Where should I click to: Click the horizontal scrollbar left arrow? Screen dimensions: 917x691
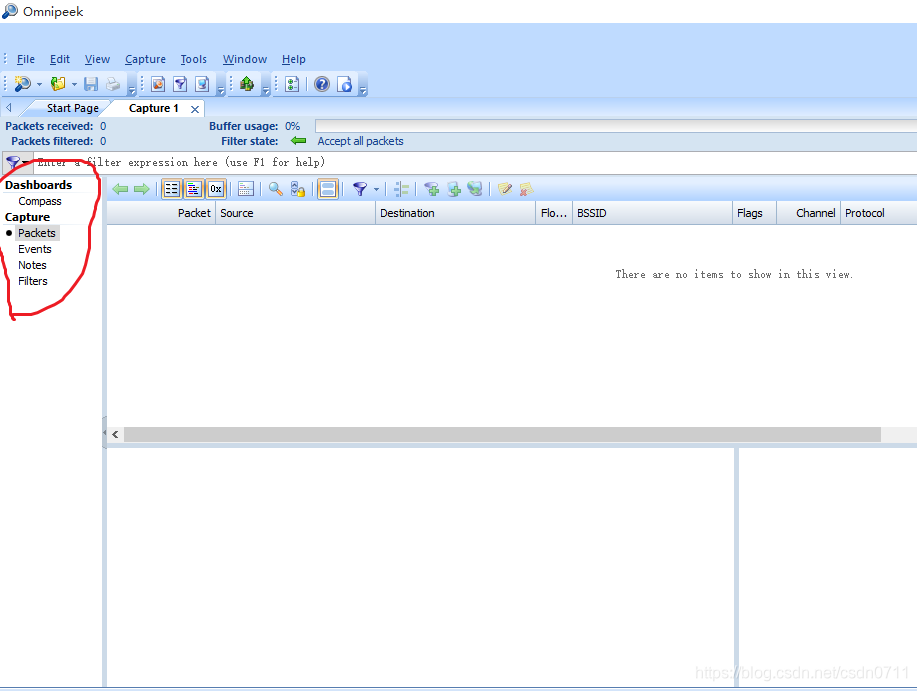point(115,434)
